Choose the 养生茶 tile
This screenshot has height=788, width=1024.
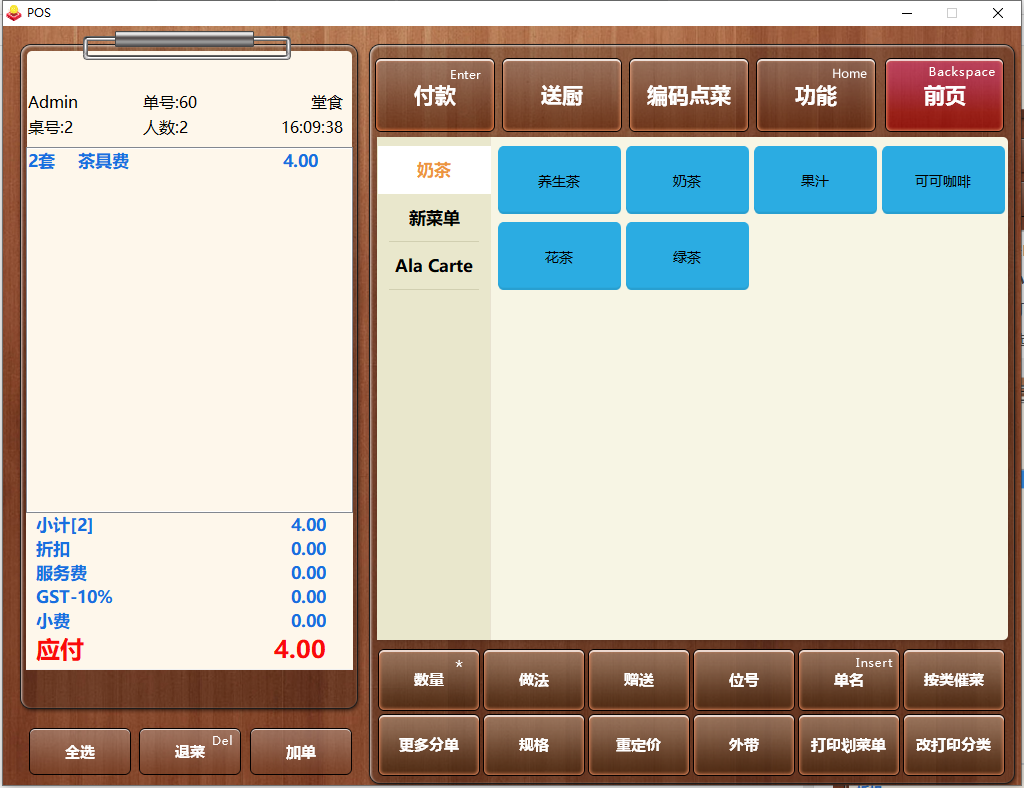point(559,180)
